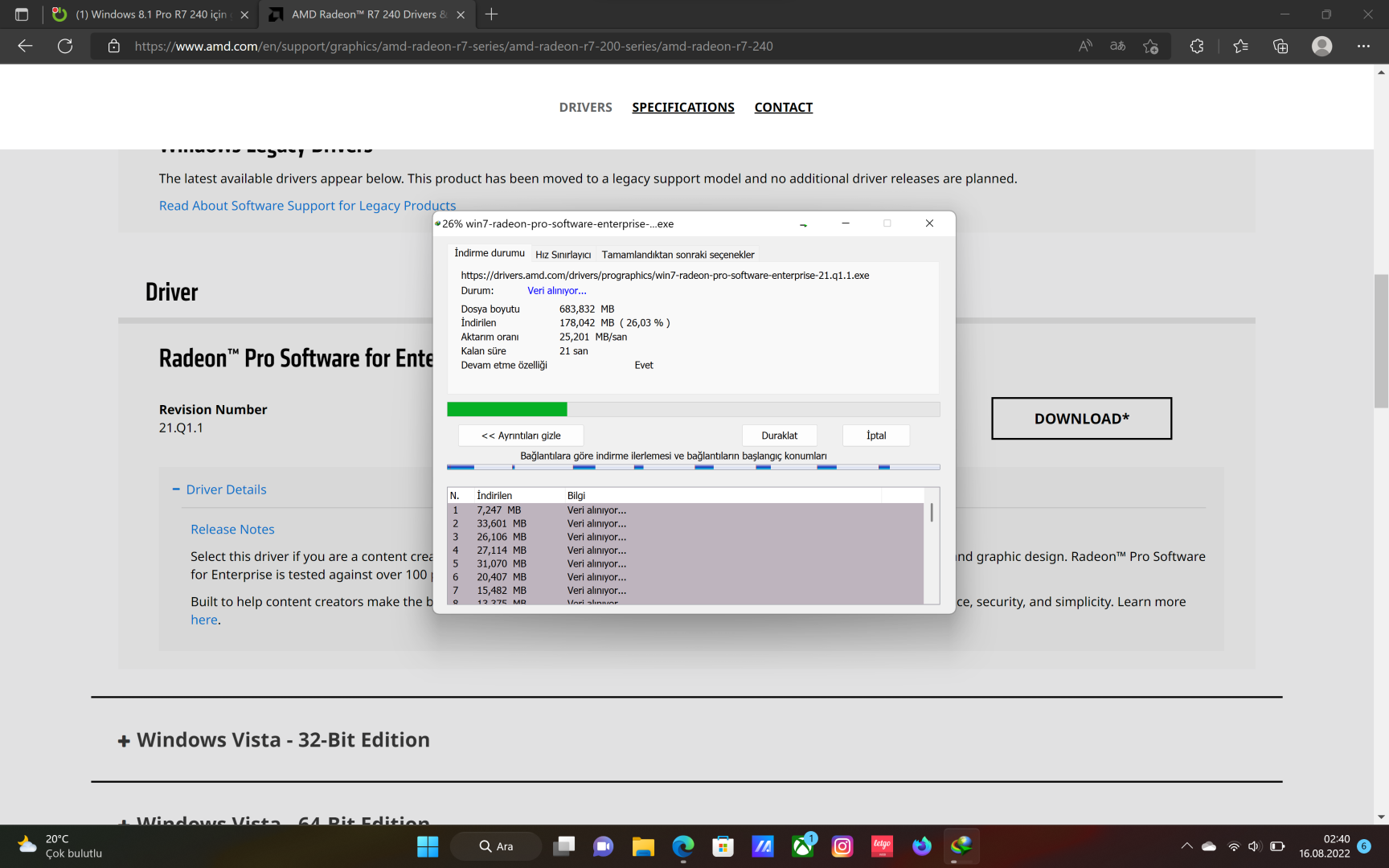
Task: Open the taskbar speaker volume icon
Action: coord(1255,846)
